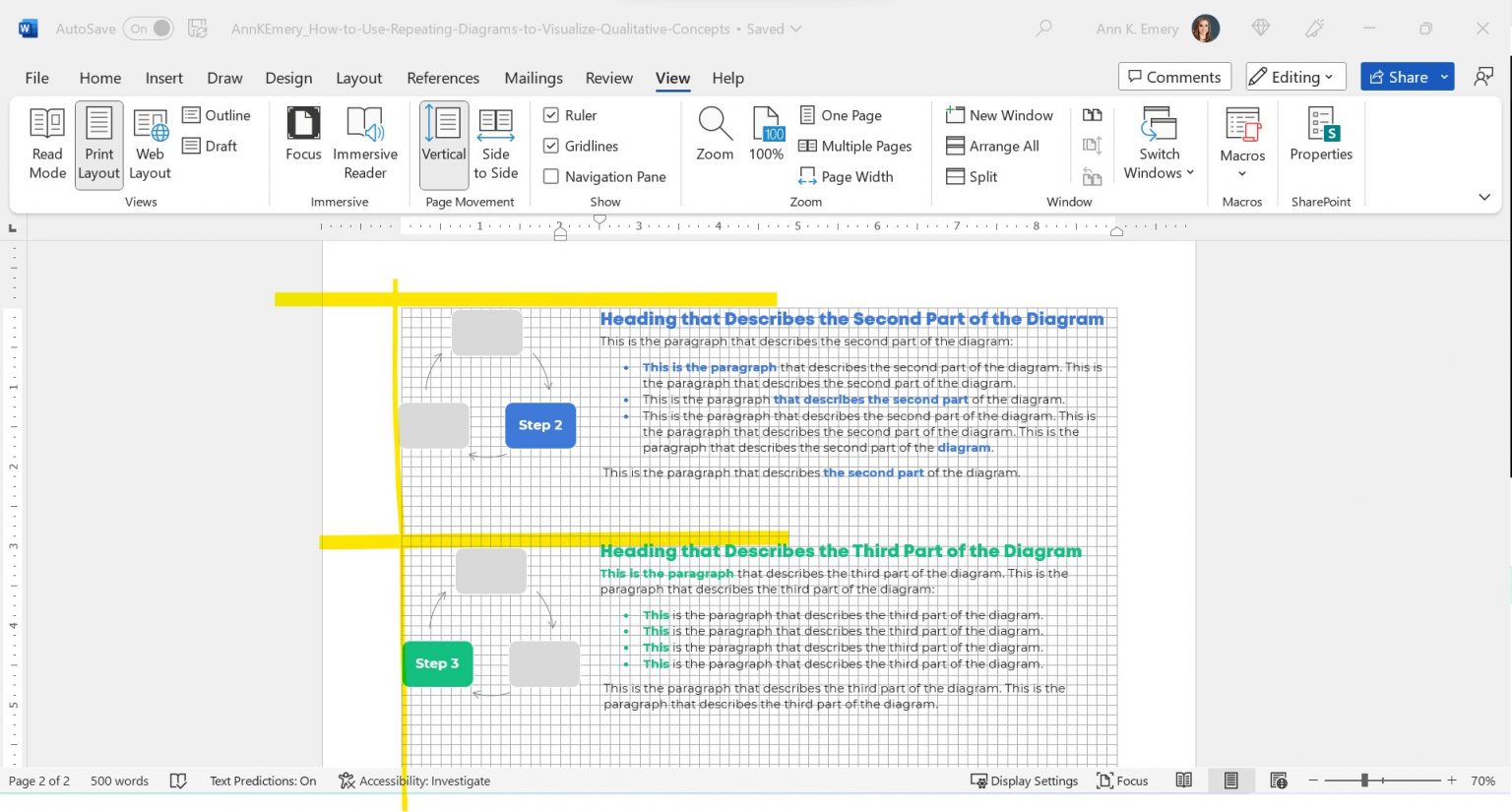
Task: Open Immersive Reader
Action: coord(364,143)
